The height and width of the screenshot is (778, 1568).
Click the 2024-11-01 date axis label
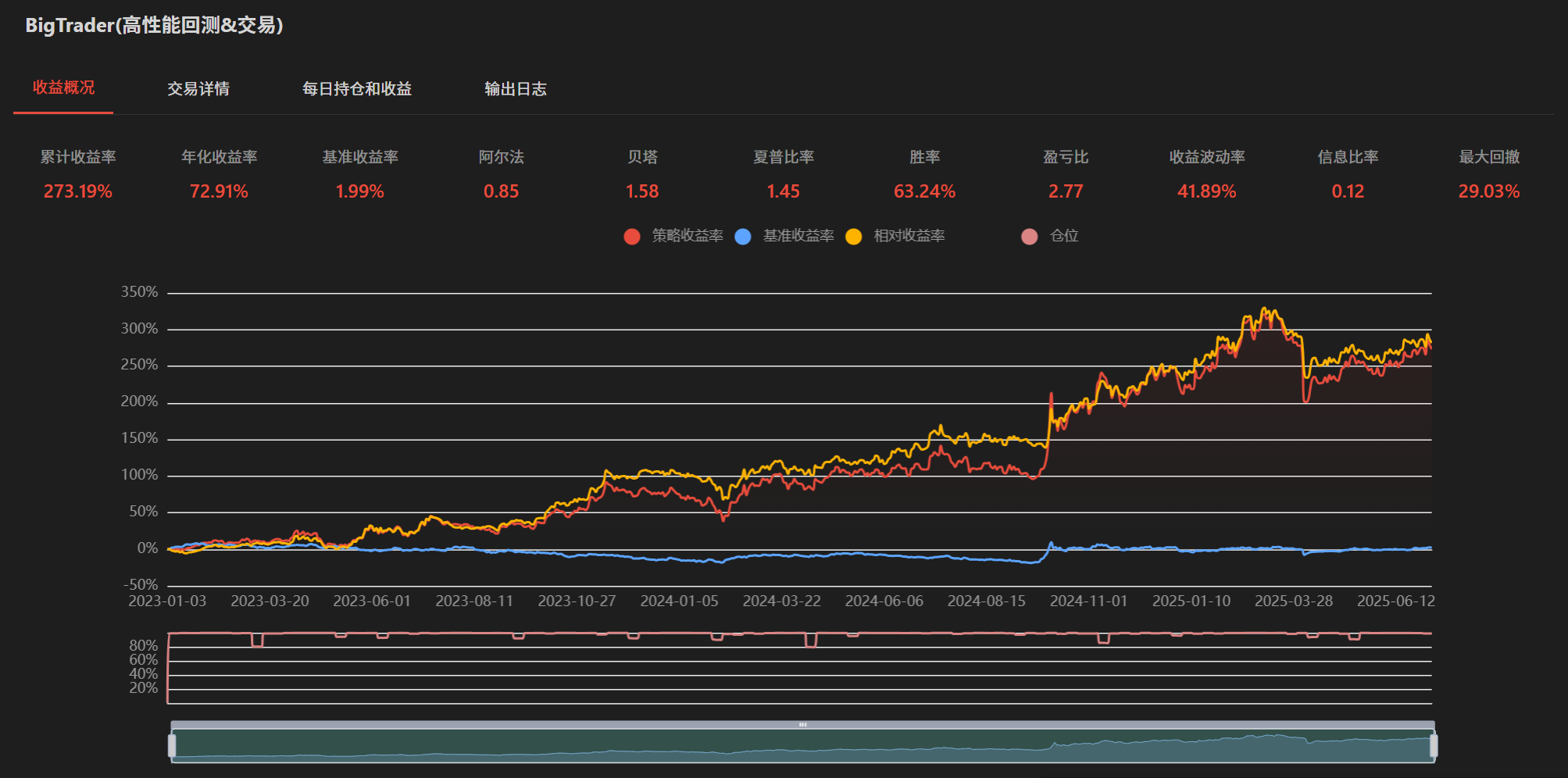pyautogui.click(x=1088, y=601)
